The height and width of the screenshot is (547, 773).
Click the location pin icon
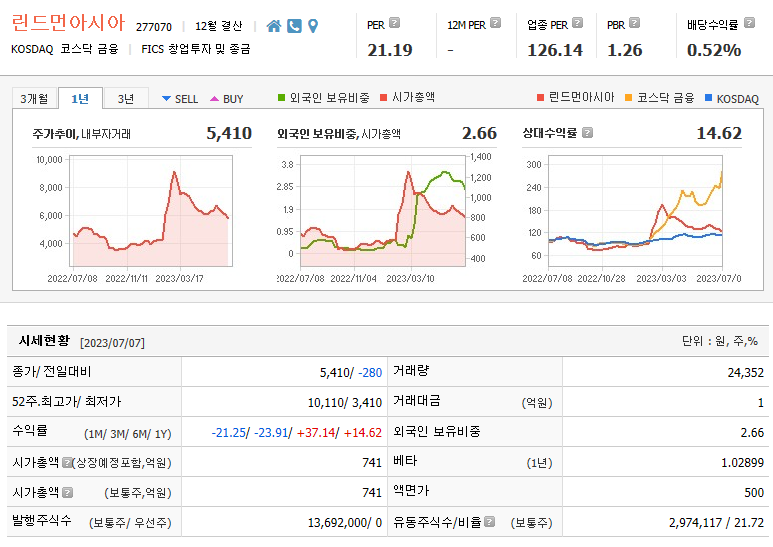click(313, 26)
